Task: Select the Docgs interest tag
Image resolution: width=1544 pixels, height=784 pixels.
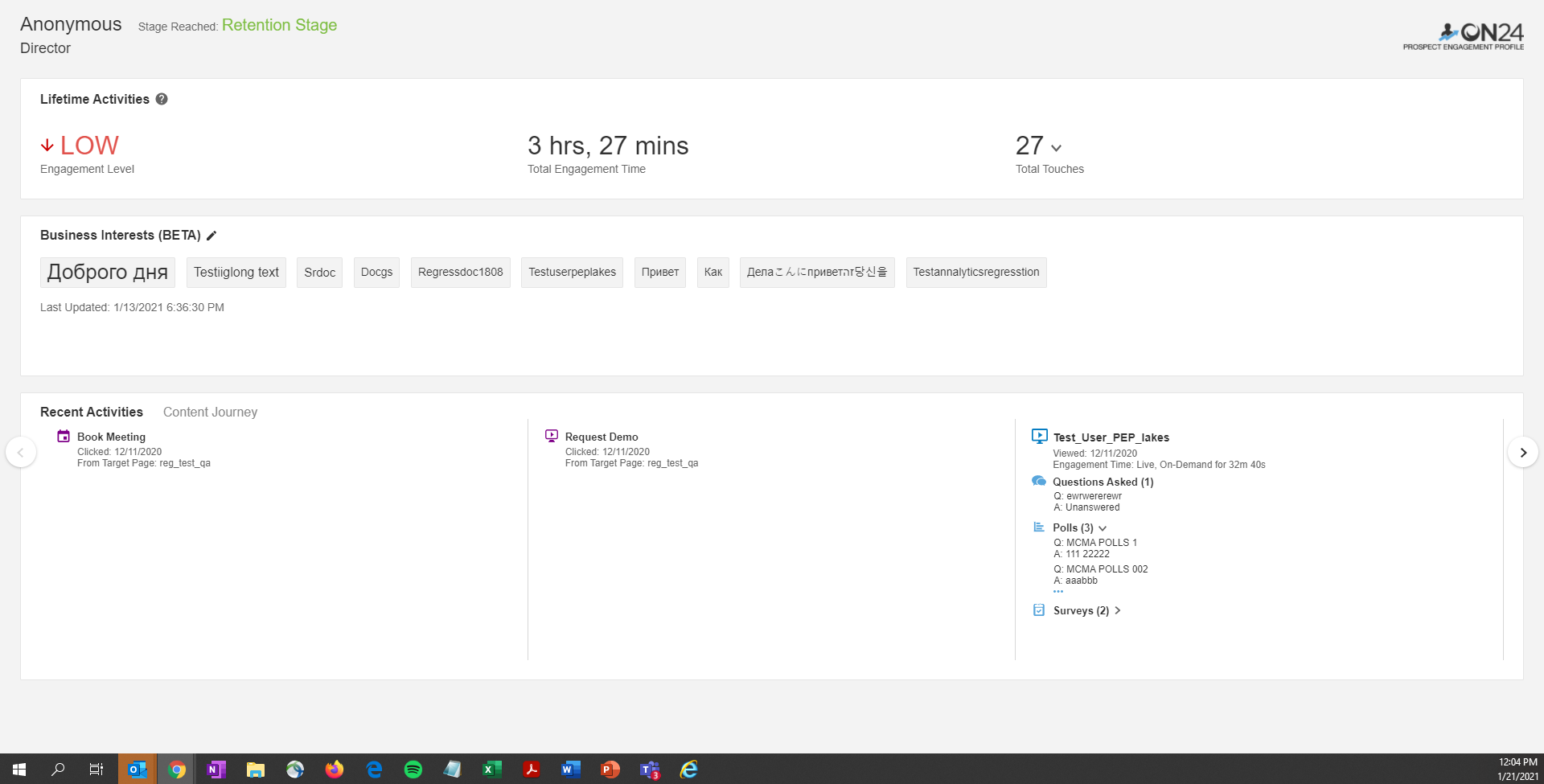Action: point(376,272)
